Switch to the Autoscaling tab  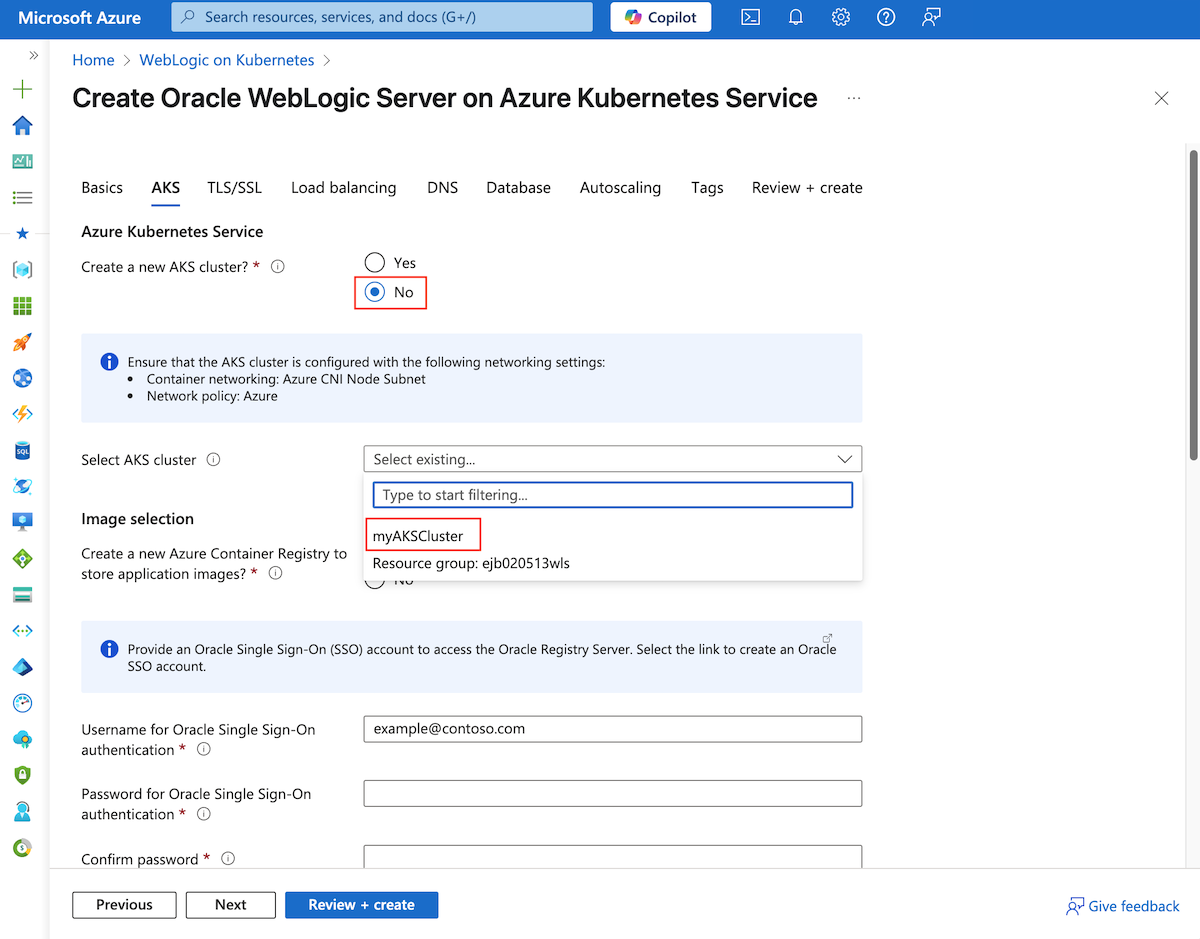pos(620,187)
